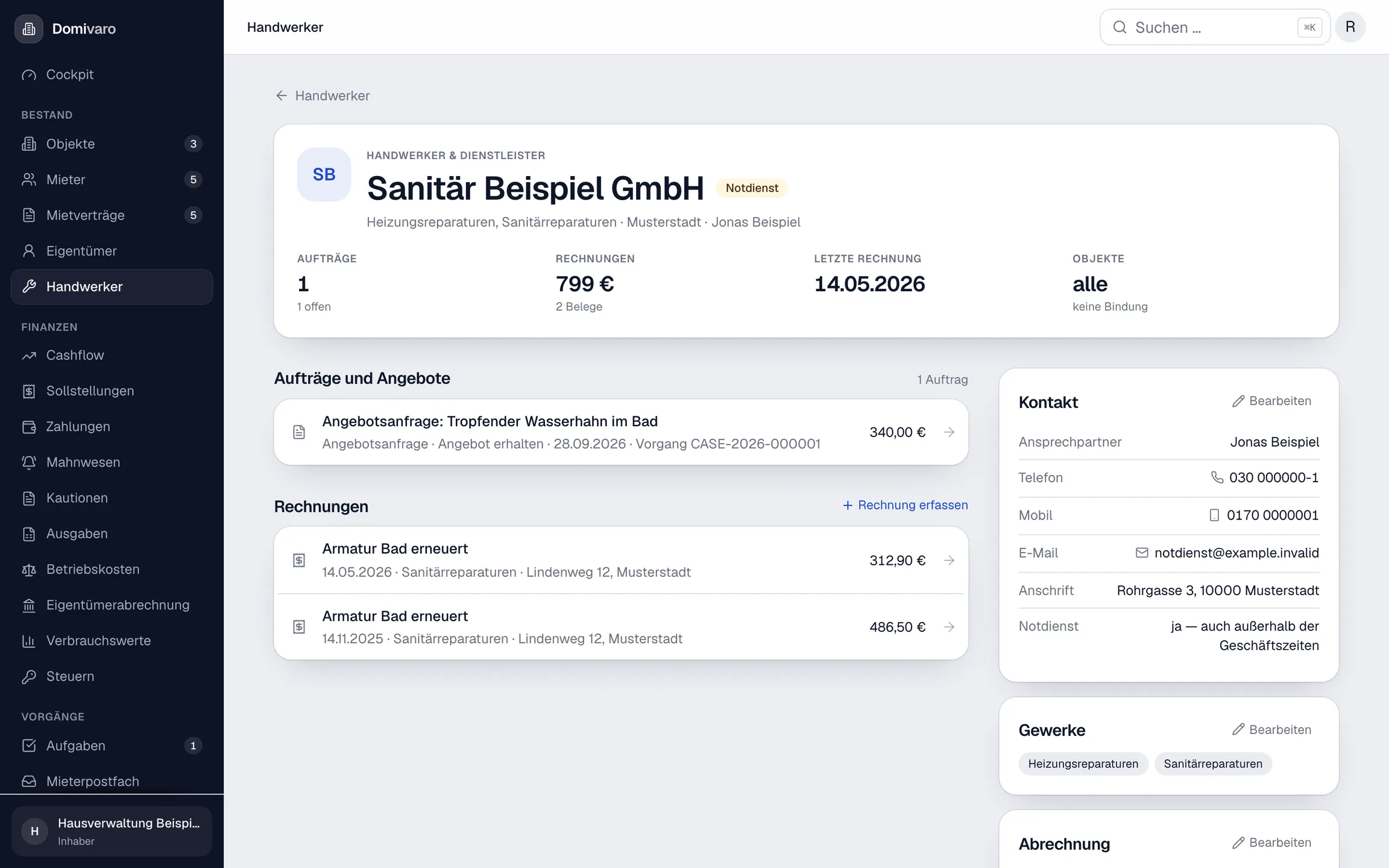Click the Eigentümerabrechnung bank icon
This screenshot has height=868, width=1389.
click(x=29, y=605)
